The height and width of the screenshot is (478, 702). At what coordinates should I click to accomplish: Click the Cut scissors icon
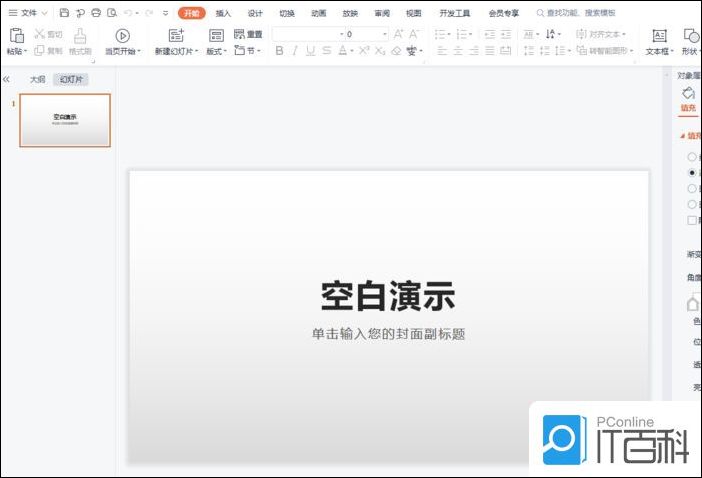(x=39, y=34)
